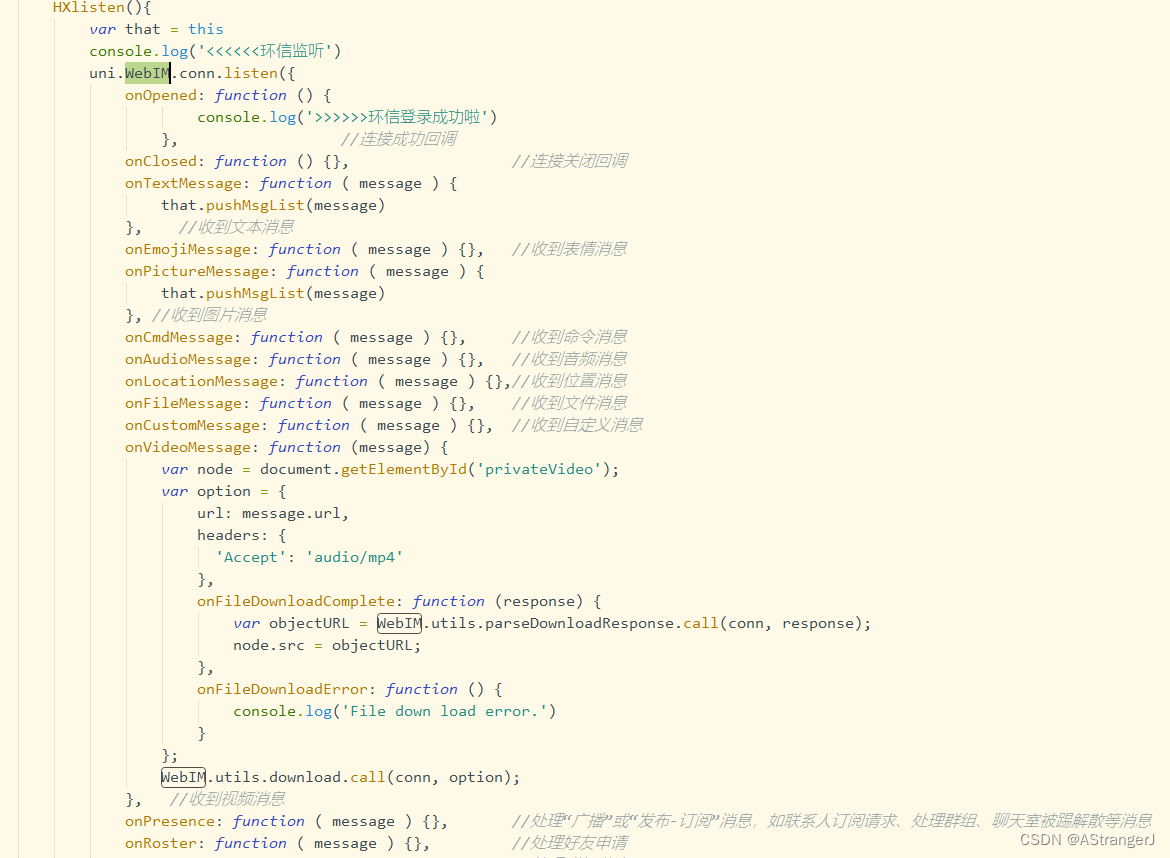Click the //收到自定义消息 comment

pyautogui.click(x=578, y=425)
